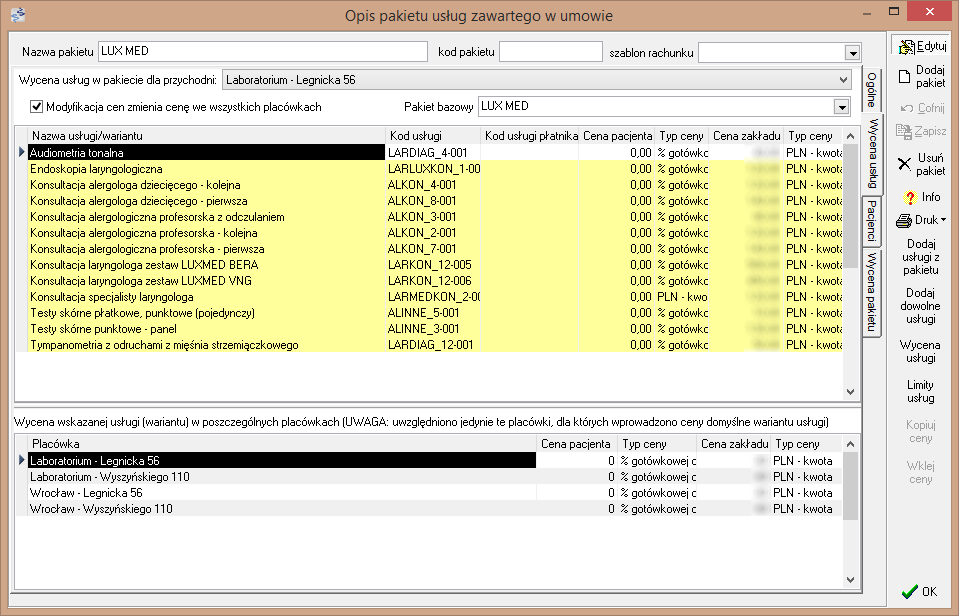Viewport: 959px width, 616px height.
Task: Click facilities table scrollbar down arrow
Action: [x=850, y=579]
